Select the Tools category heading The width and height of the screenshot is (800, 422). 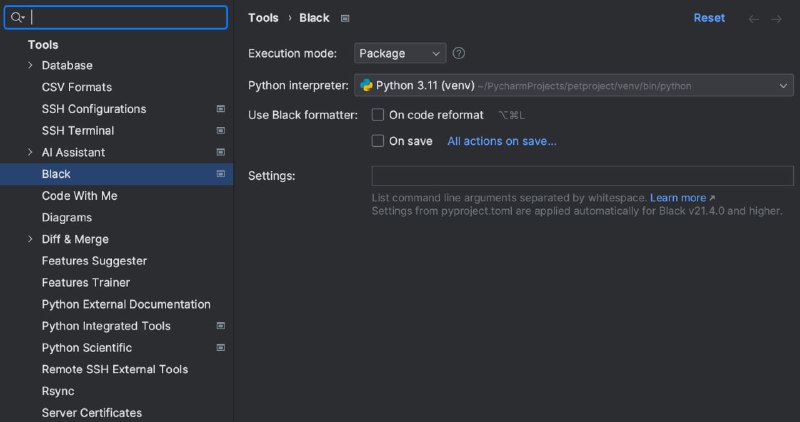click(43, 45)
